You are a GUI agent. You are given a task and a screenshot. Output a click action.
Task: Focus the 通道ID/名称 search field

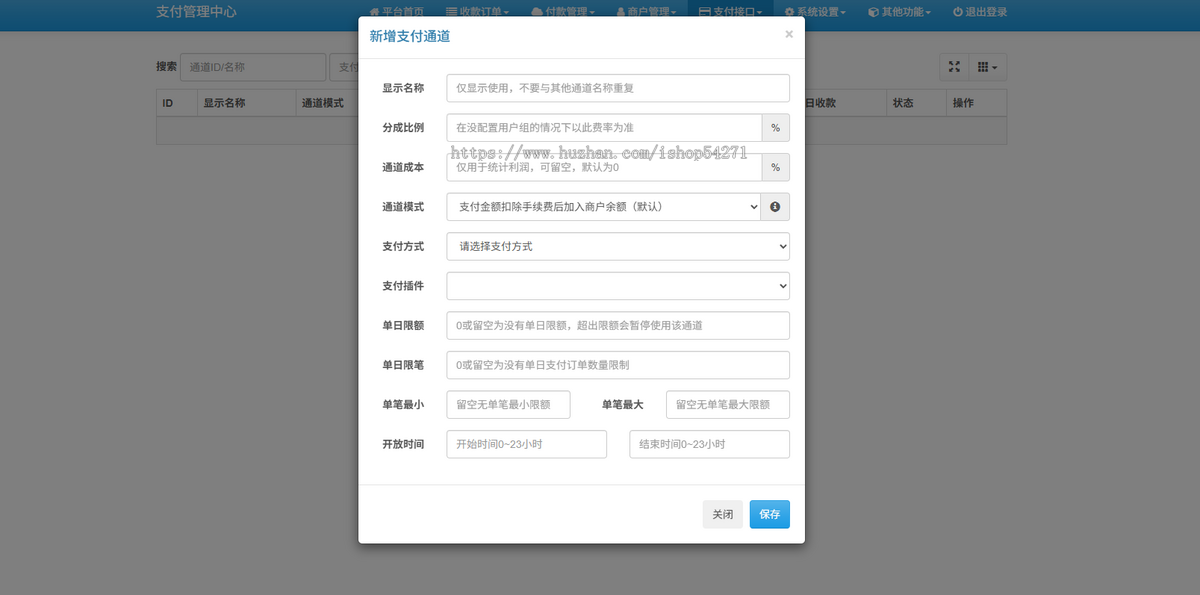(253, 67)
